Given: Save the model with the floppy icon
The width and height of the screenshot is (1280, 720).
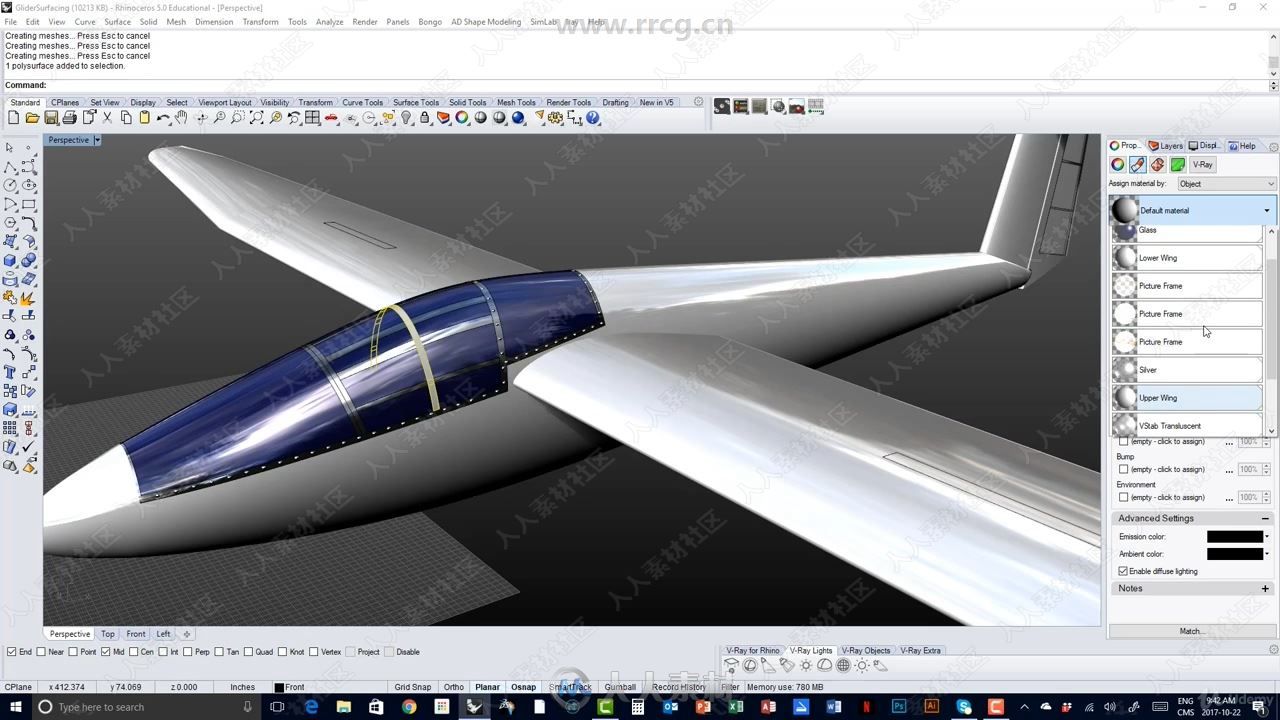Looking at the screenshot, I should click(51, 118).
